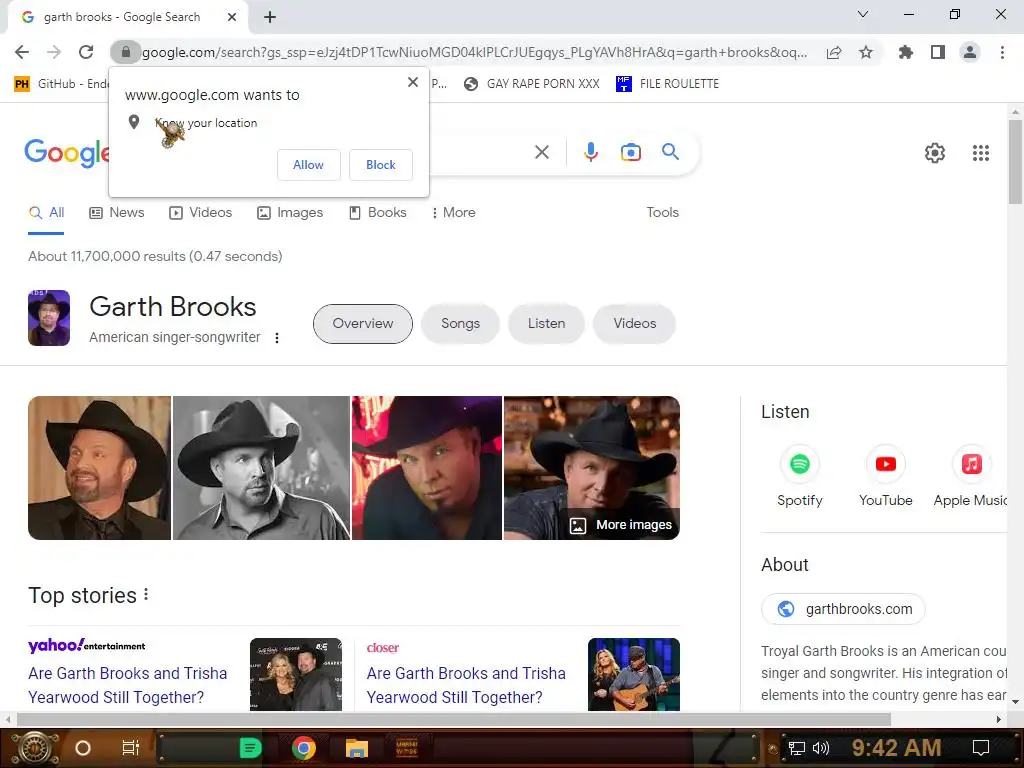Dismiss the location permission popup

tap(413, 82)
